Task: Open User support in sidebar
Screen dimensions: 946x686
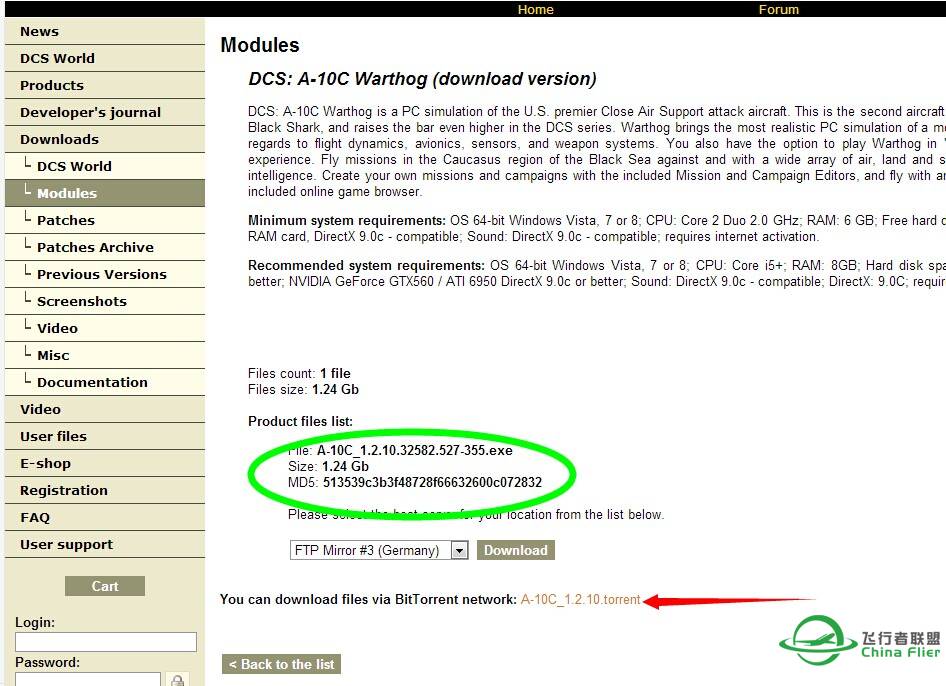Action: tap(104, 544)
